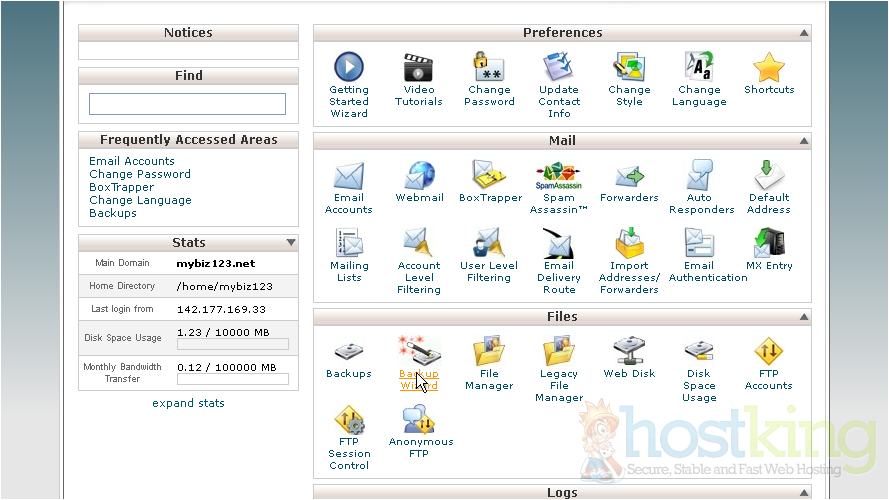Viewport: 889px width, 500px height.
Task: Launch the Backup Wizard icon
Action: pos(419,352)
